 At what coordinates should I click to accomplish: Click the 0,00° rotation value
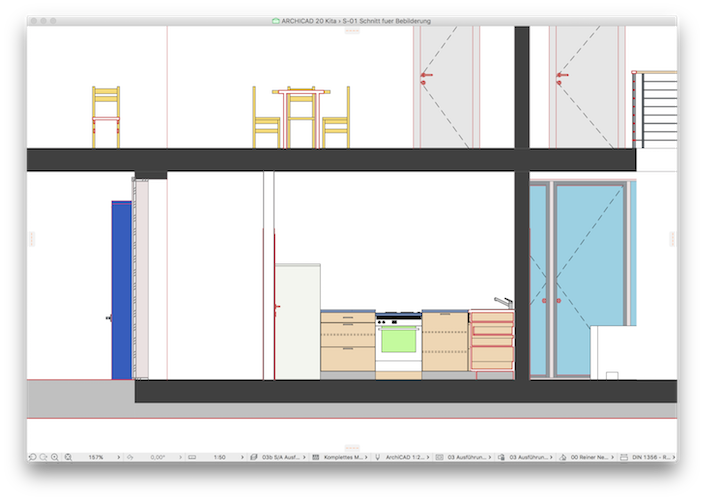(158, 457)
